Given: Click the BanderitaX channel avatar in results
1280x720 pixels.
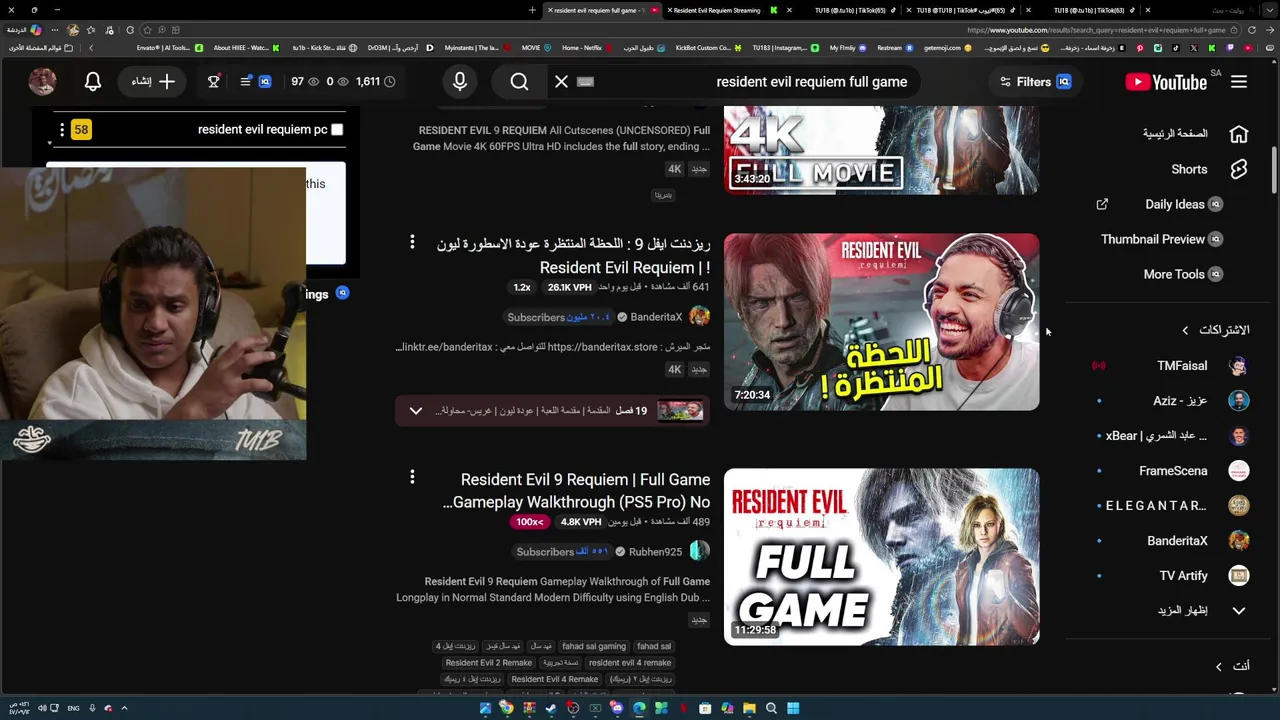Looking at the screenshot, I should (699, 317).
